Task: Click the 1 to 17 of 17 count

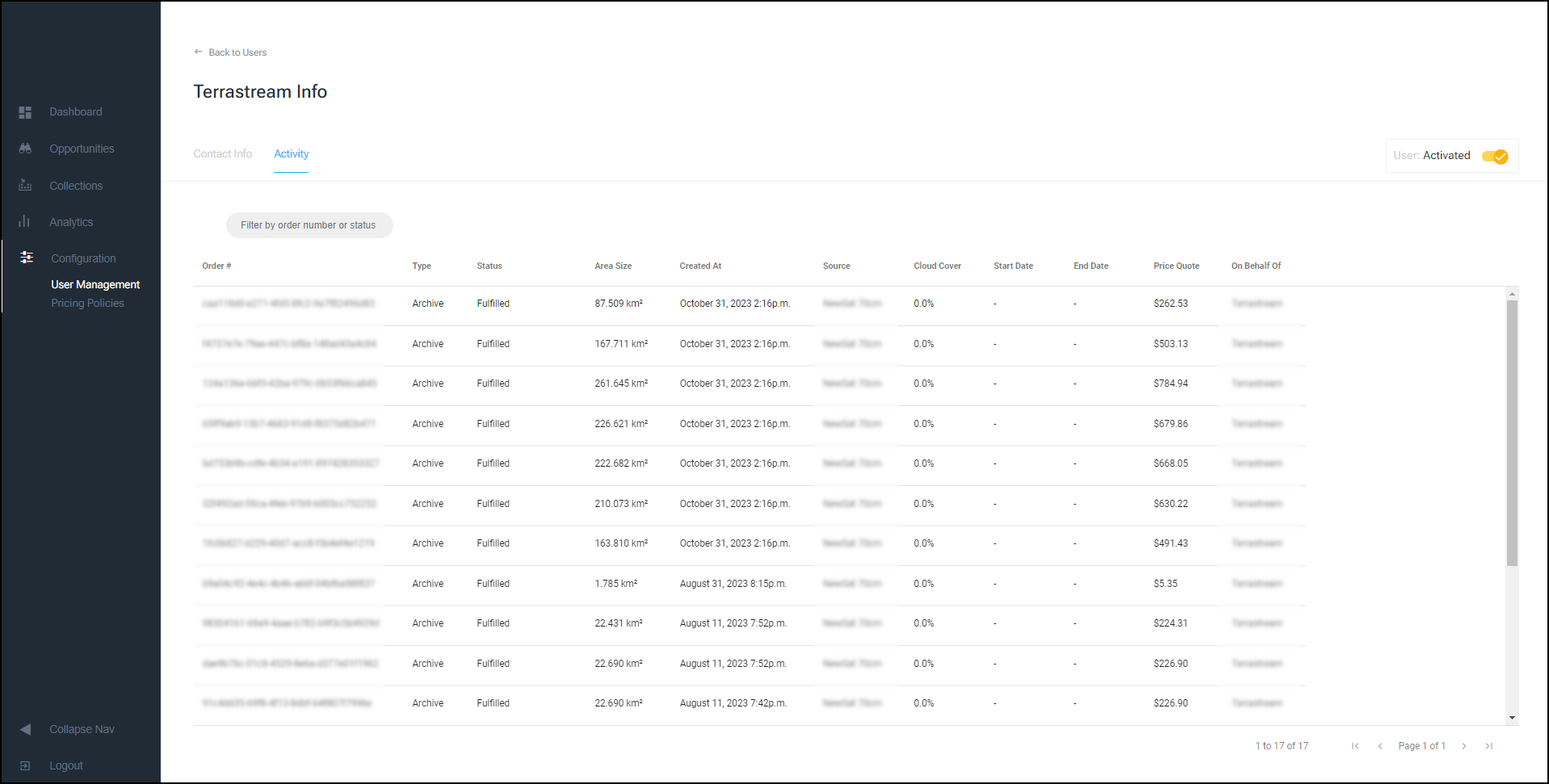Action: [1282, 746]
